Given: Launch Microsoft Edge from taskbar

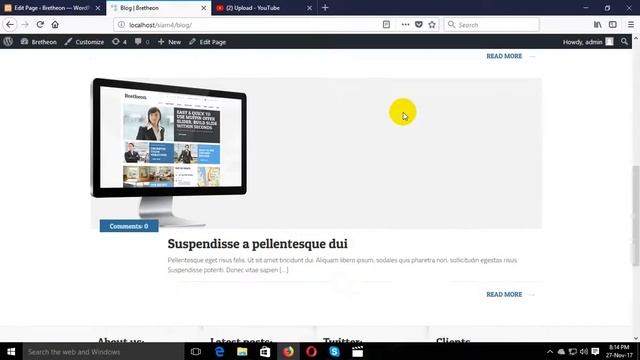Looking at the screenshot, I should click(219, 351).
